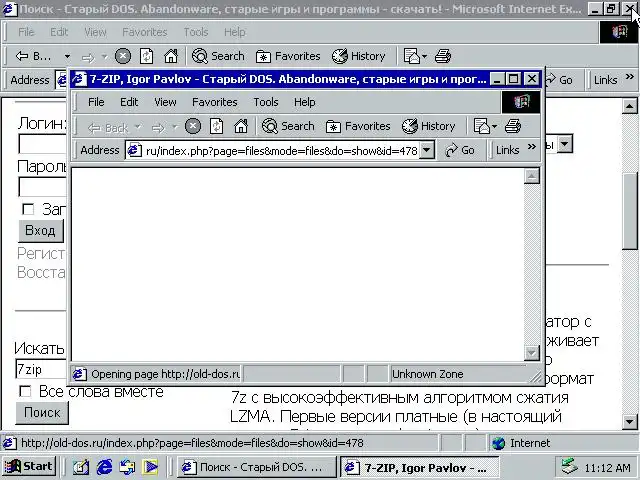Launch Outlook Express from quick launch

127,467
